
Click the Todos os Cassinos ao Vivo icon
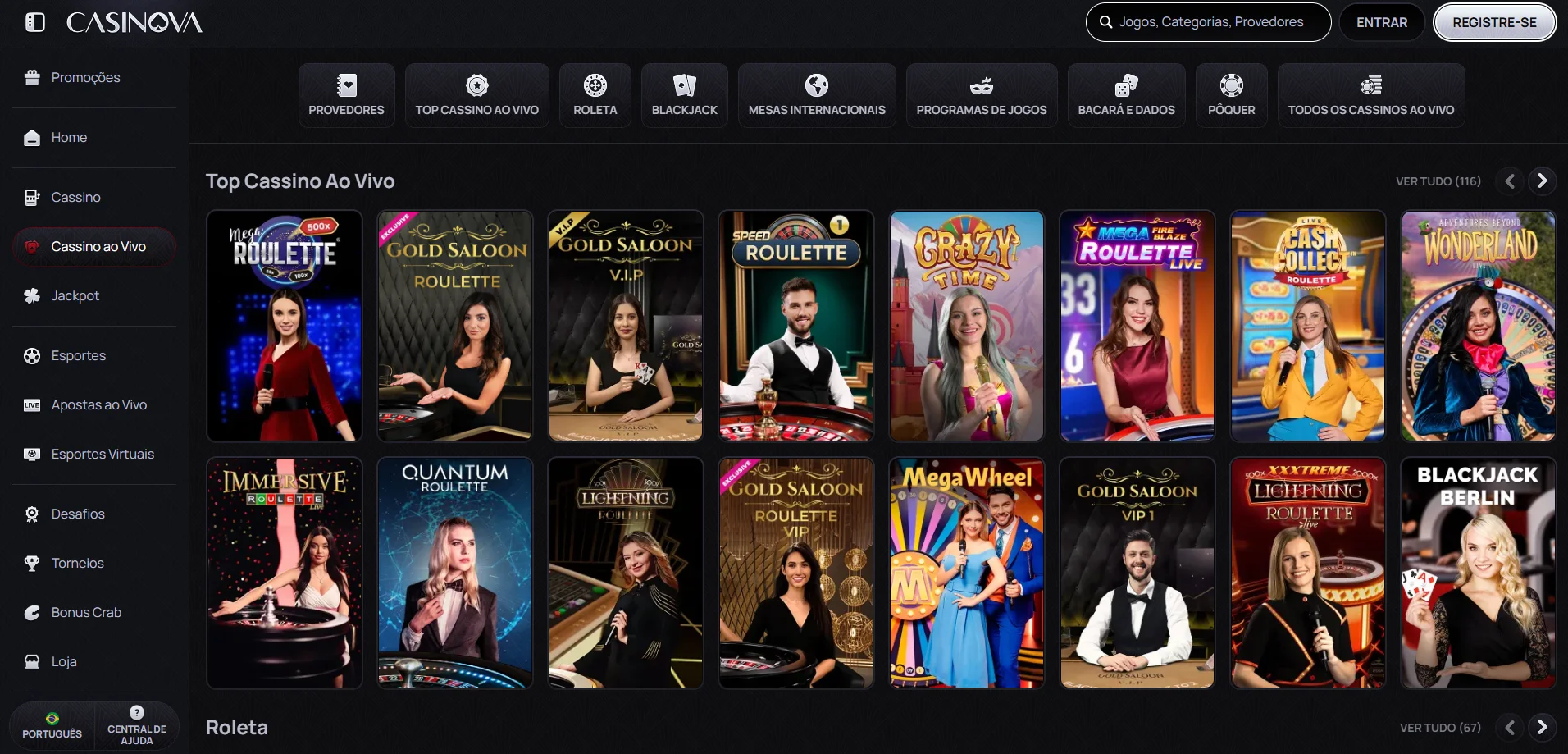(x=1371, y=85)
